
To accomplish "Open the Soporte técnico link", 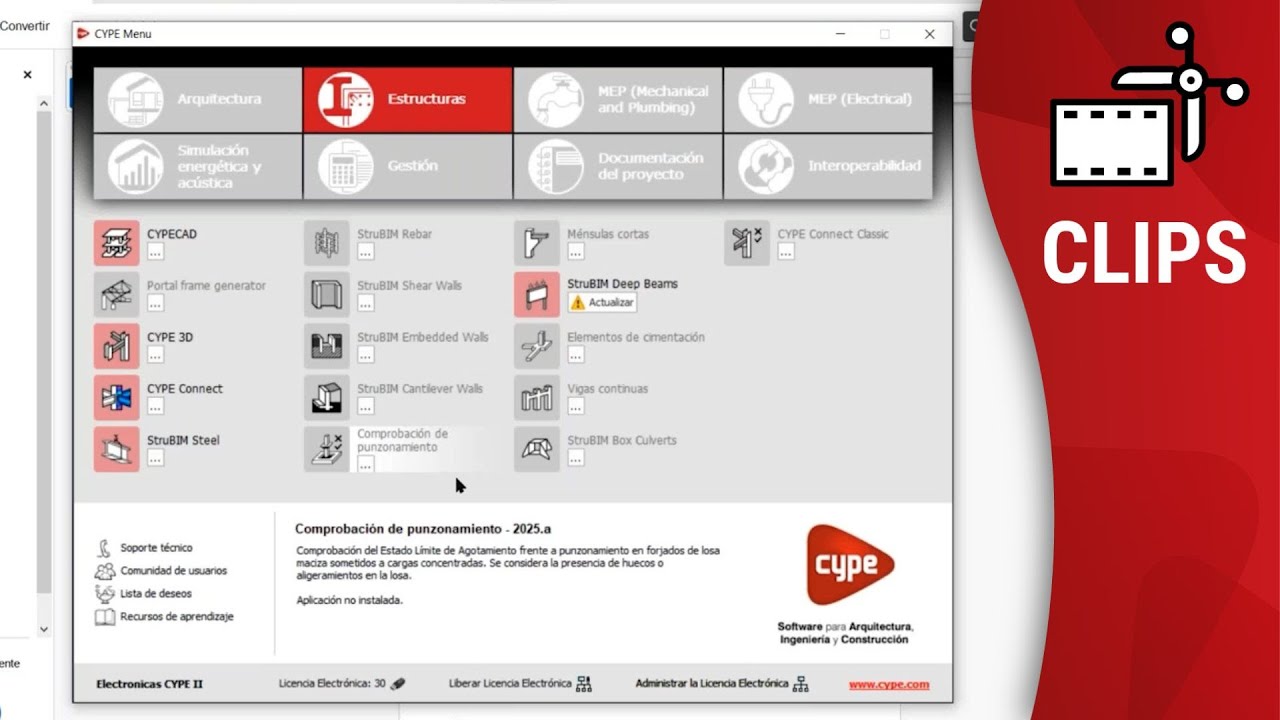I will pos(156,548).
